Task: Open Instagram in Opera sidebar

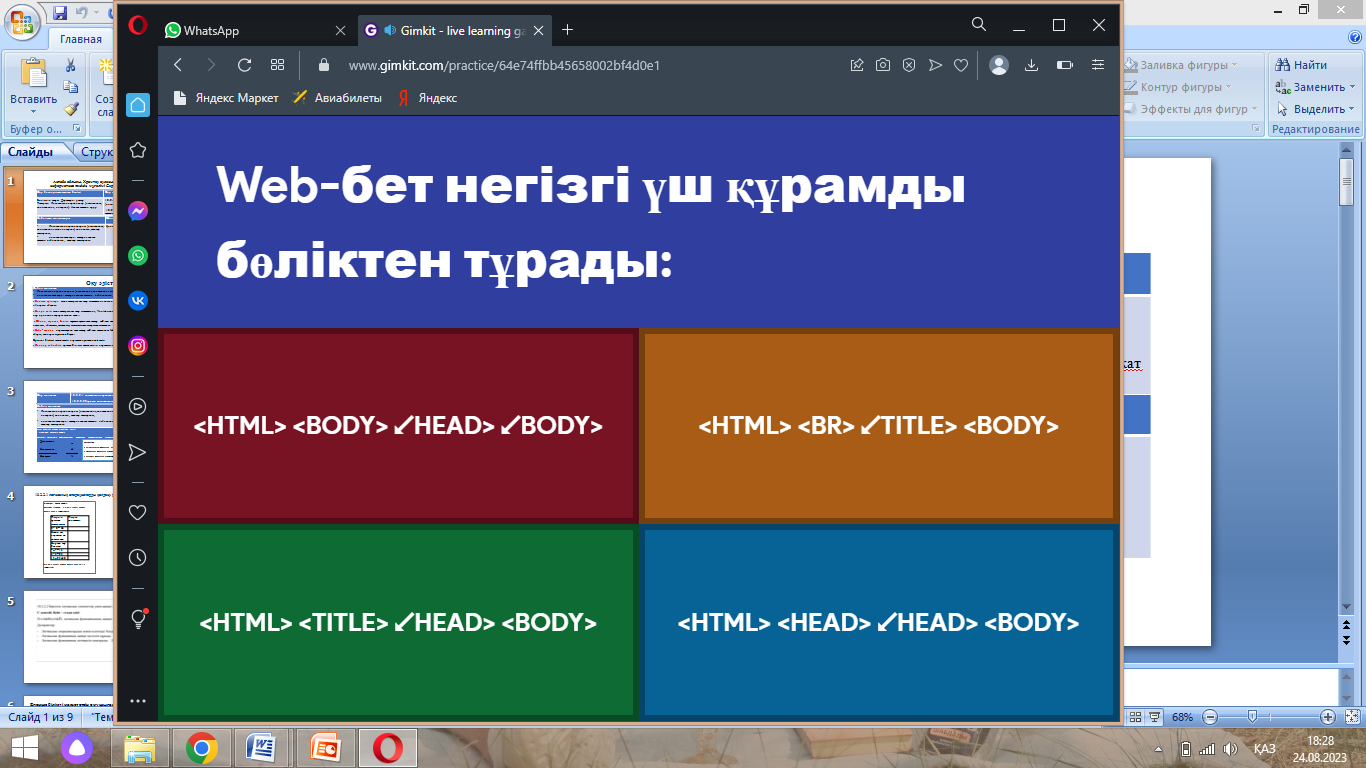Action: (x=138, y=345)
